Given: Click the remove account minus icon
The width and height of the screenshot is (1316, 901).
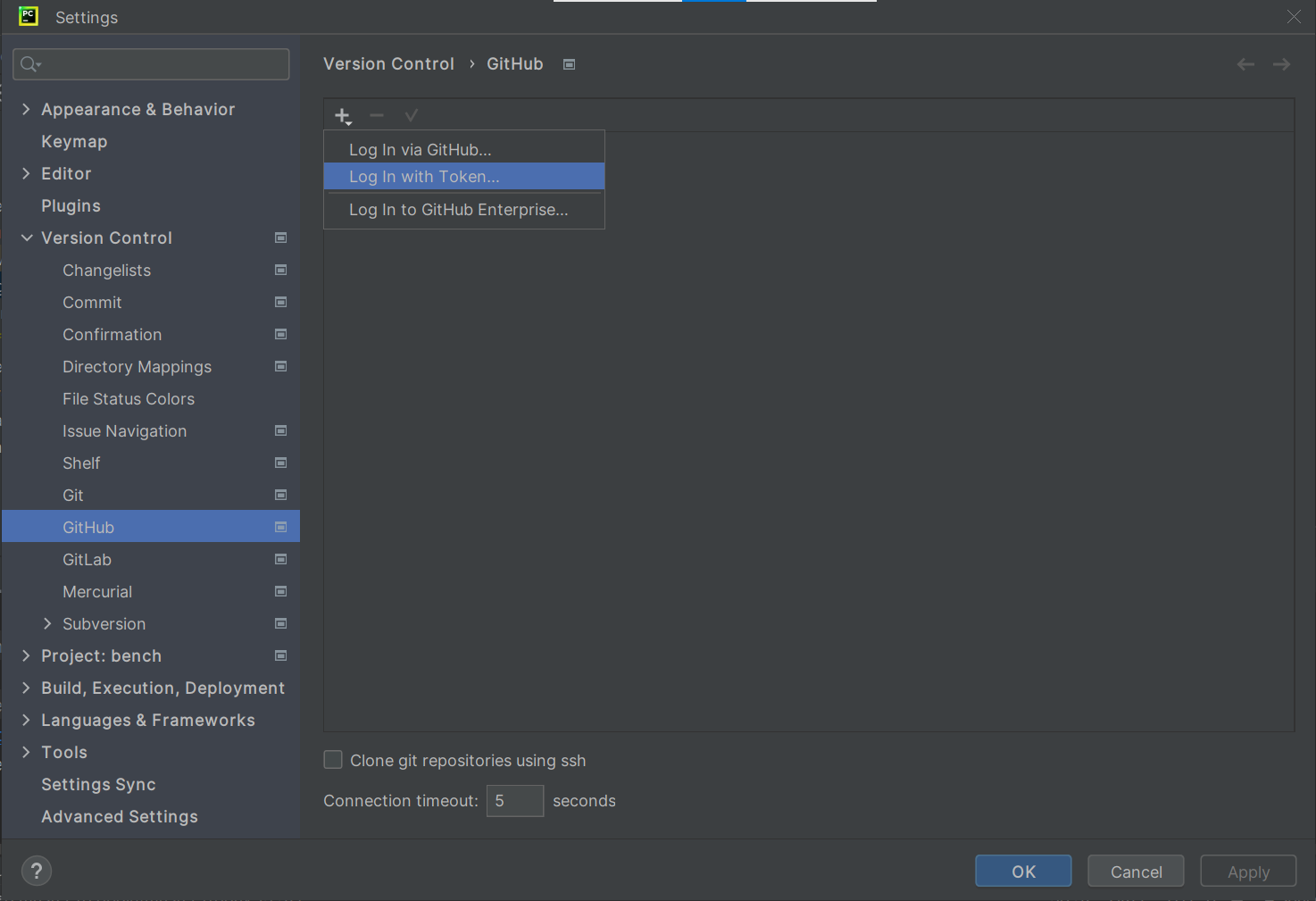Looking at the screenshot, I should tap(377, 115).
